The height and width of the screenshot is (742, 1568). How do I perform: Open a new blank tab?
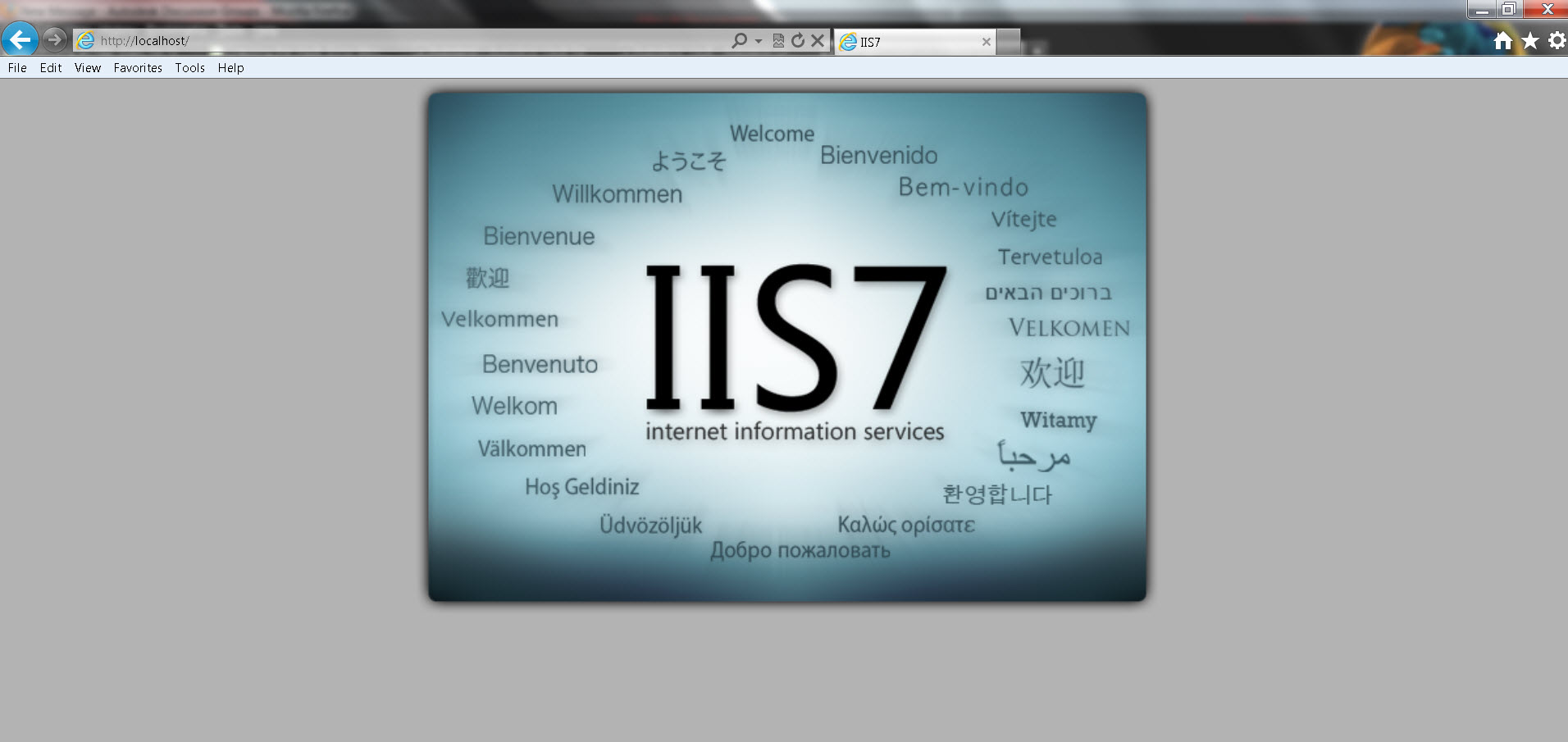point(1009,41)
